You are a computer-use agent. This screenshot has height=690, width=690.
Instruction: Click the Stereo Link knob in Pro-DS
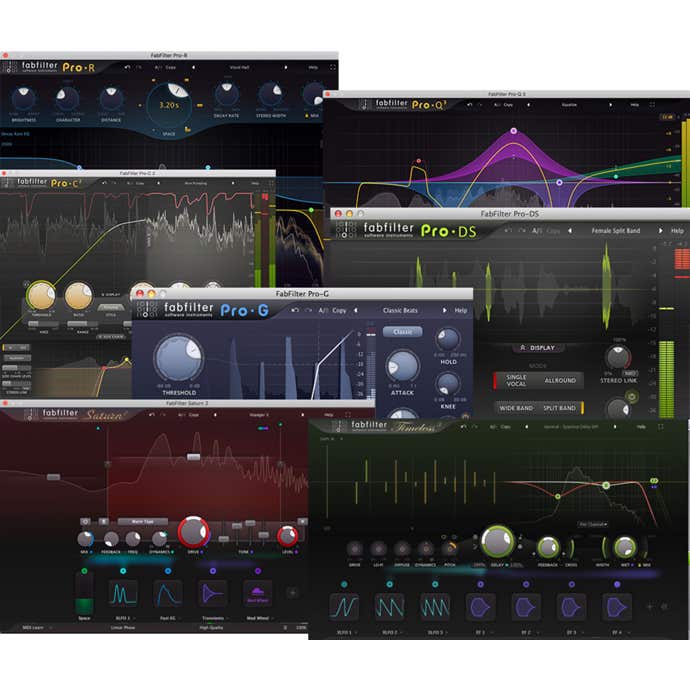[618, 357]
